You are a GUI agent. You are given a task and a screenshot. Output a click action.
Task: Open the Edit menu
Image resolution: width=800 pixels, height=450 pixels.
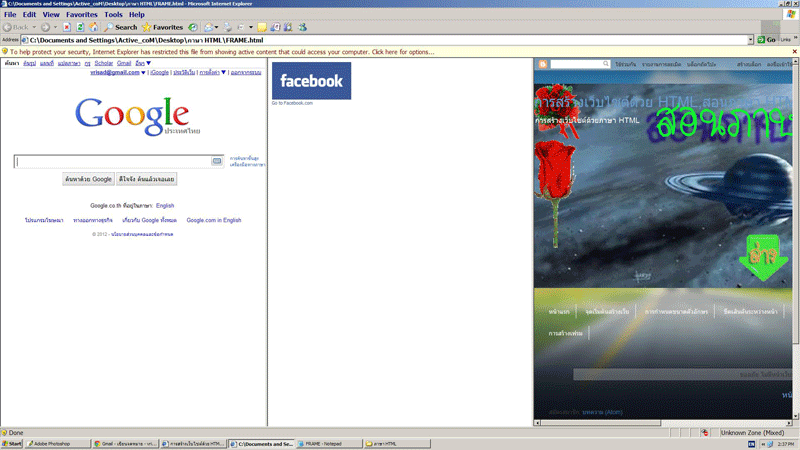(29, 15)
